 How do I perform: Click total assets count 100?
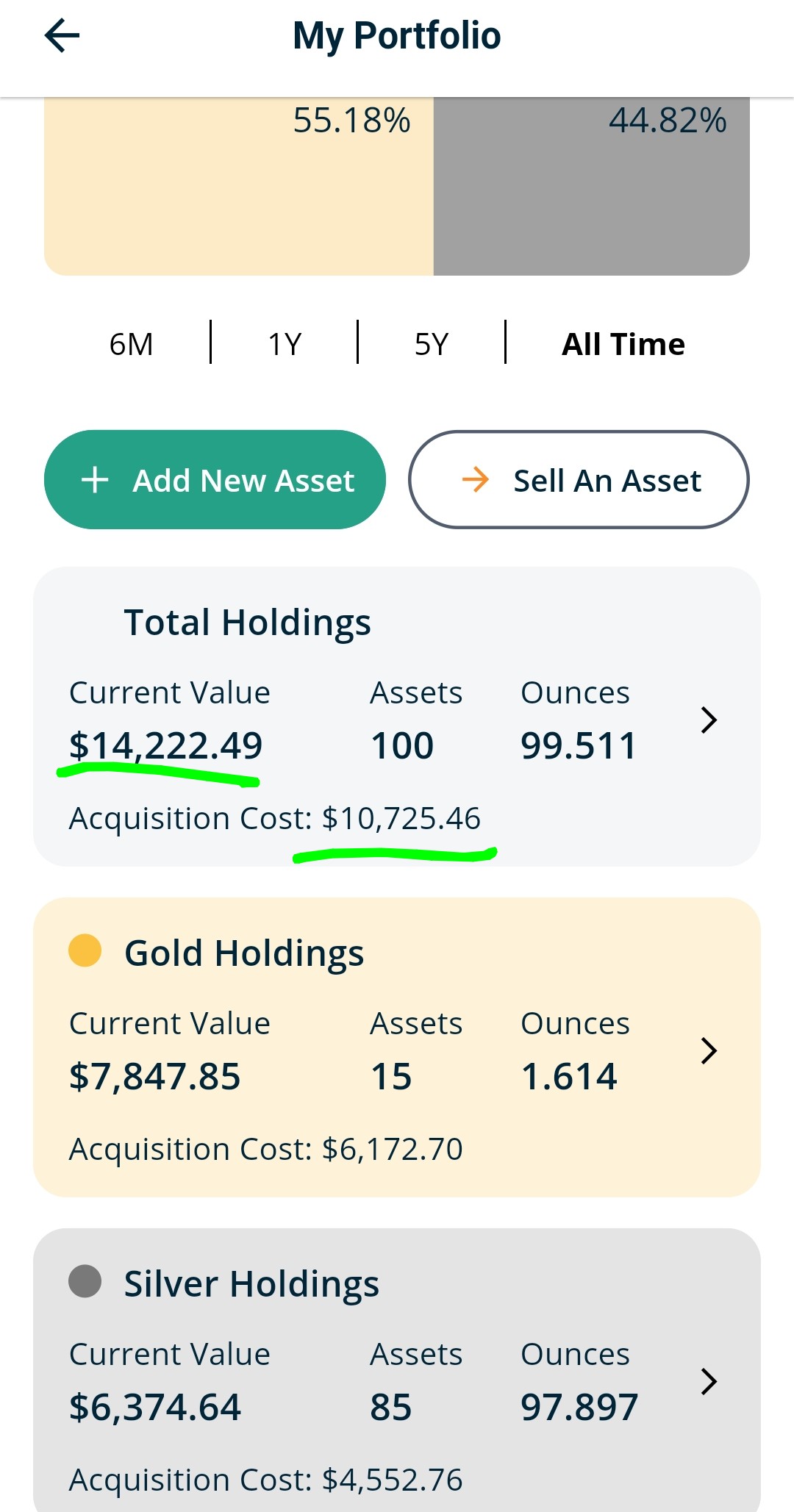[402, 745]
